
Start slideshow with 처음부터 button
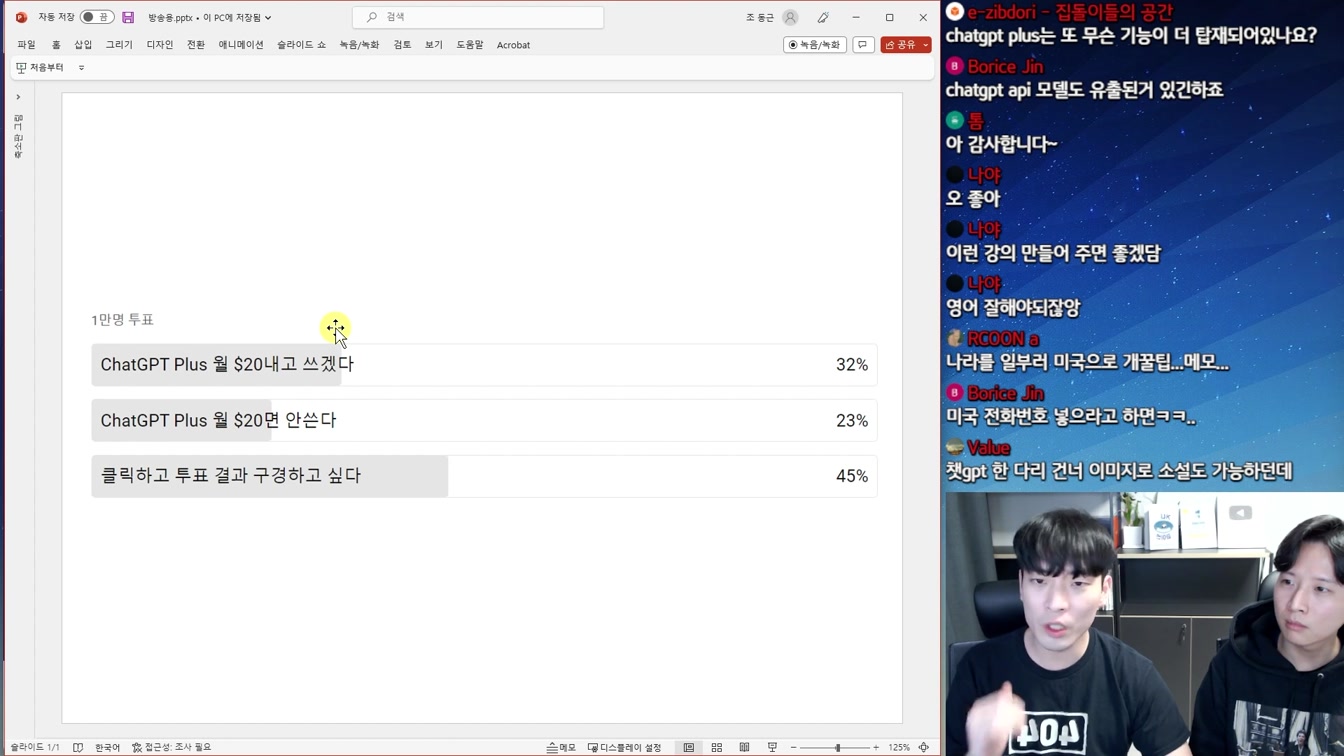(x=40, y=68)
